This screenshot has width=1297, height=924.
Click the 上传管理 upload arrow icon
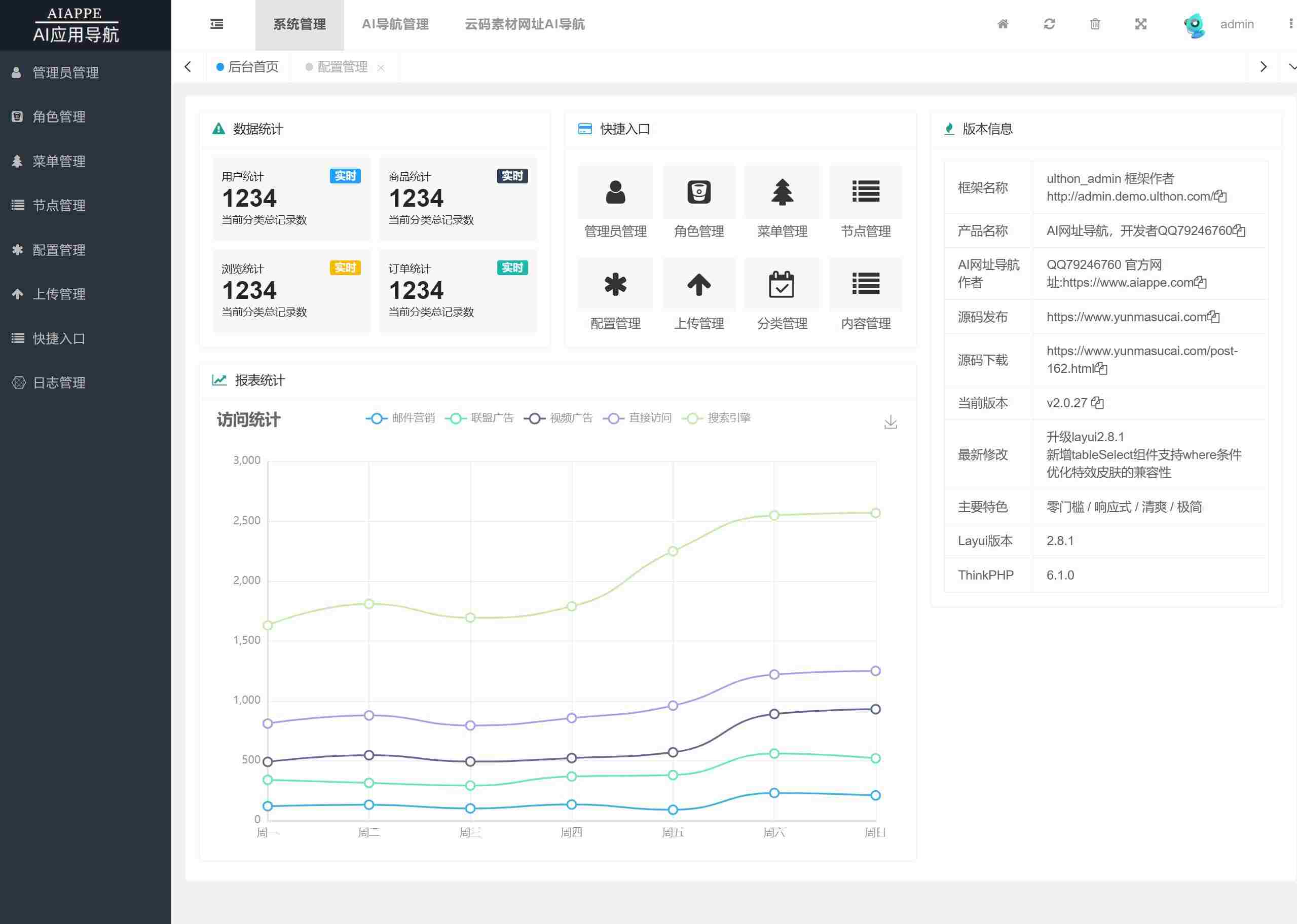tap(698, 284)
